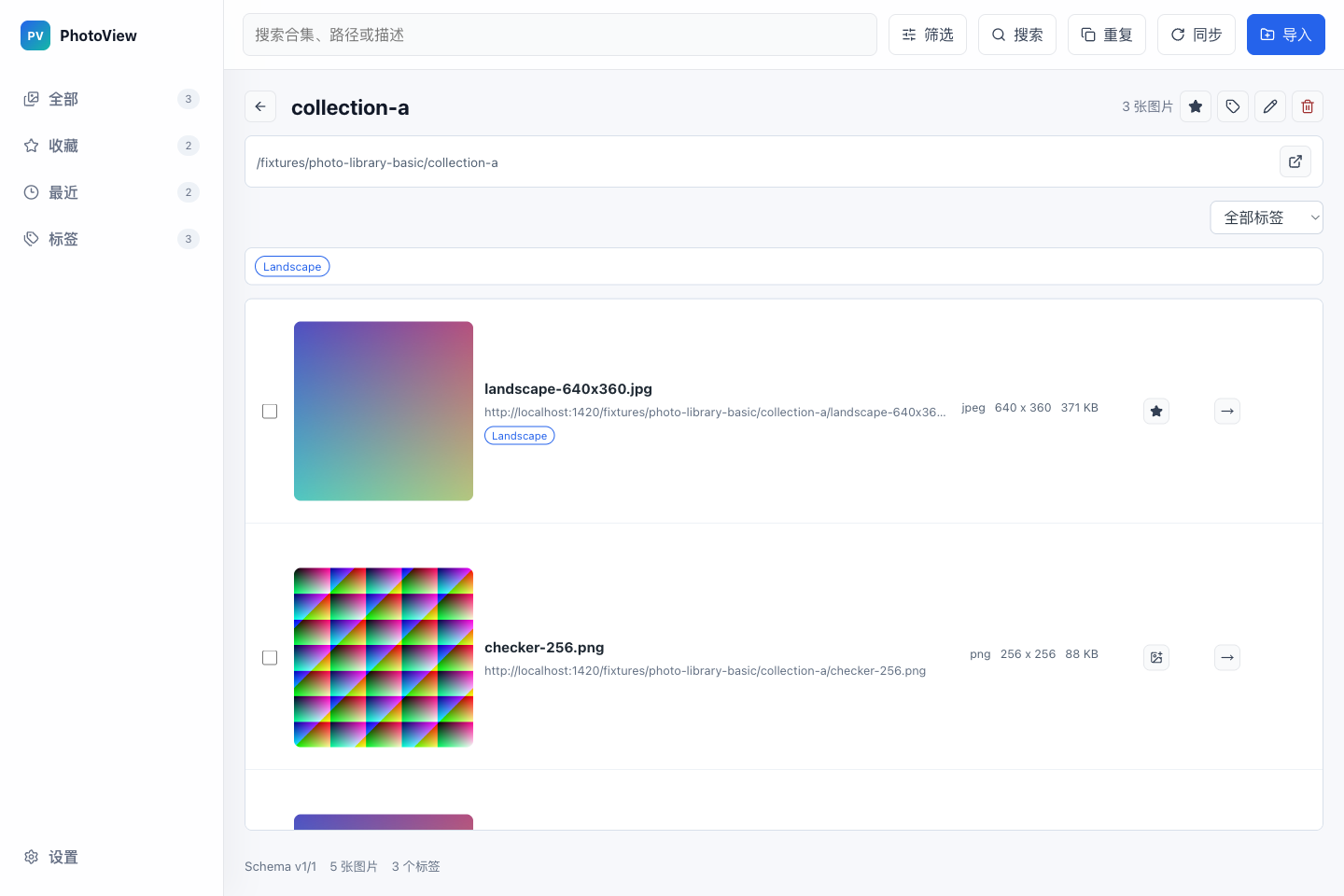
Task: Delete collection-a using the red trash icon
Action: 1308,106
